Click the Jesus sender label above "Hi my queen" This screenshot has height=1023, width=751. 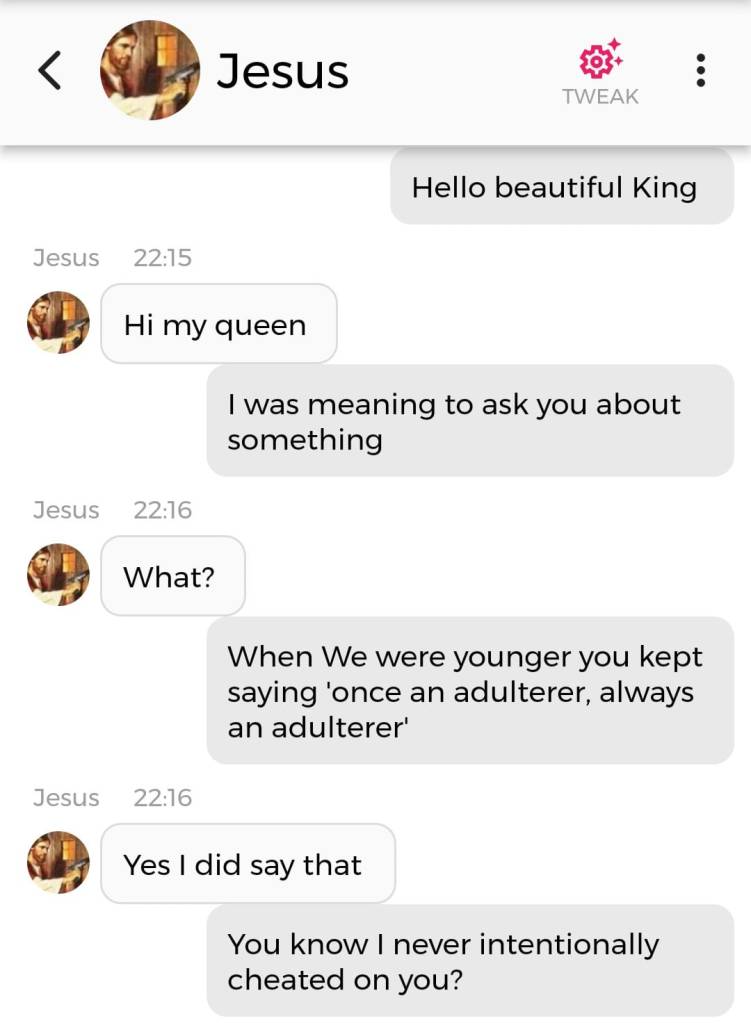click(x=66, y=258)
